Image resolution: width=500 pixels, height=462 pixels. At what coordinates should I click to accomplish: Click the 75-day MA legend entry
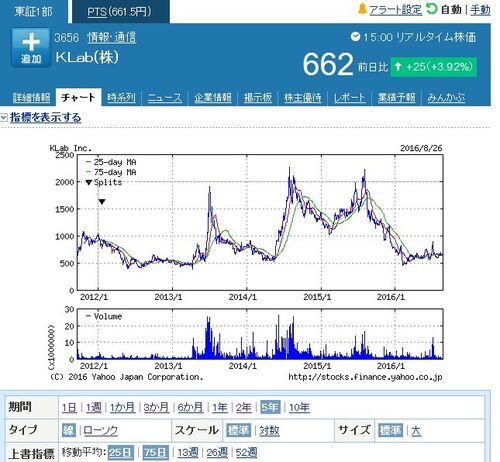tap(111, 172)
